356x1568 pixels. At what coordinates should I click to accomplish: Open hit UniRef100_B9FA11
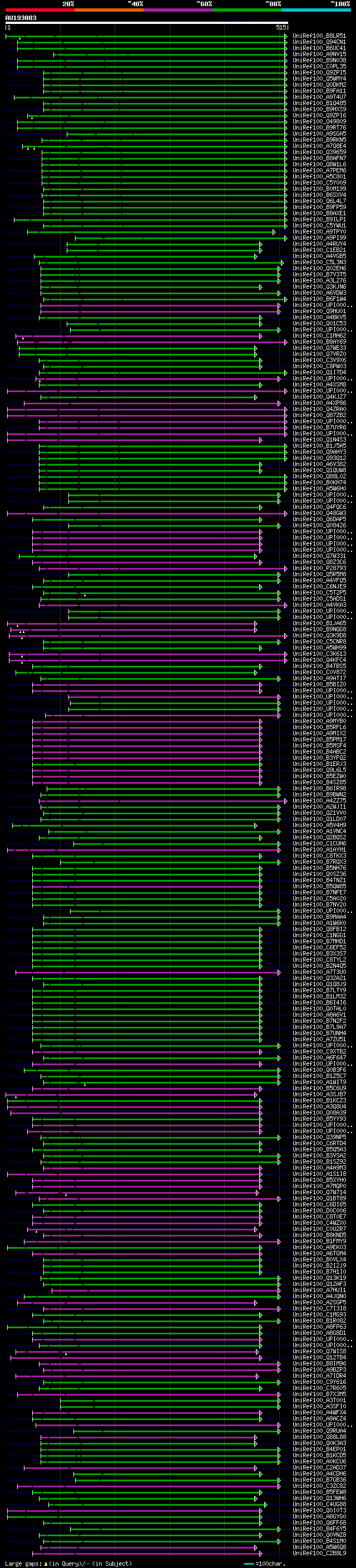(x=319, y=91)
